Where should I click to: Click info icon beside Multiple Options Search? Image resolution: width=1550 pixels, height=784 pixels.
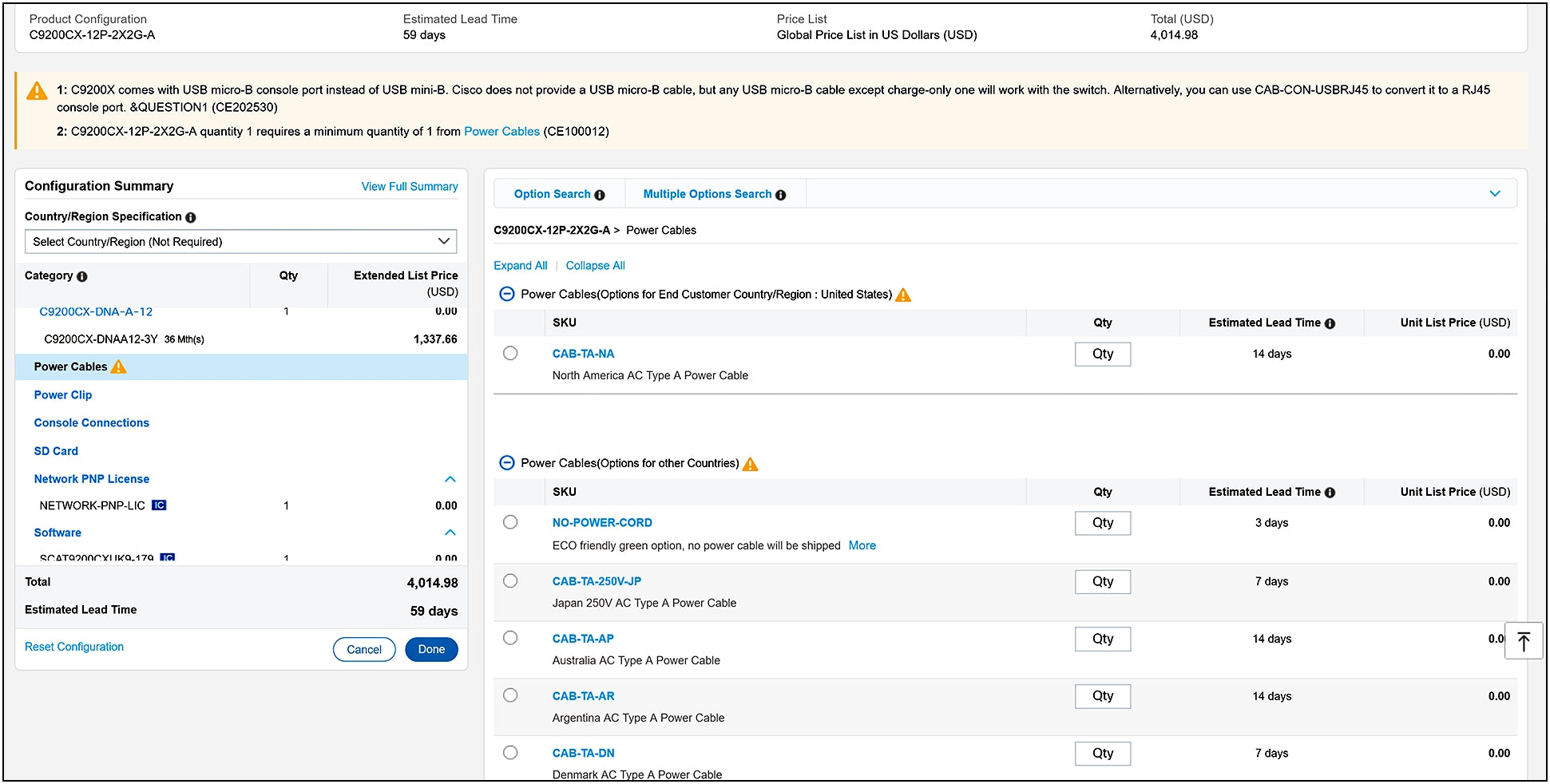click(780, 195)
